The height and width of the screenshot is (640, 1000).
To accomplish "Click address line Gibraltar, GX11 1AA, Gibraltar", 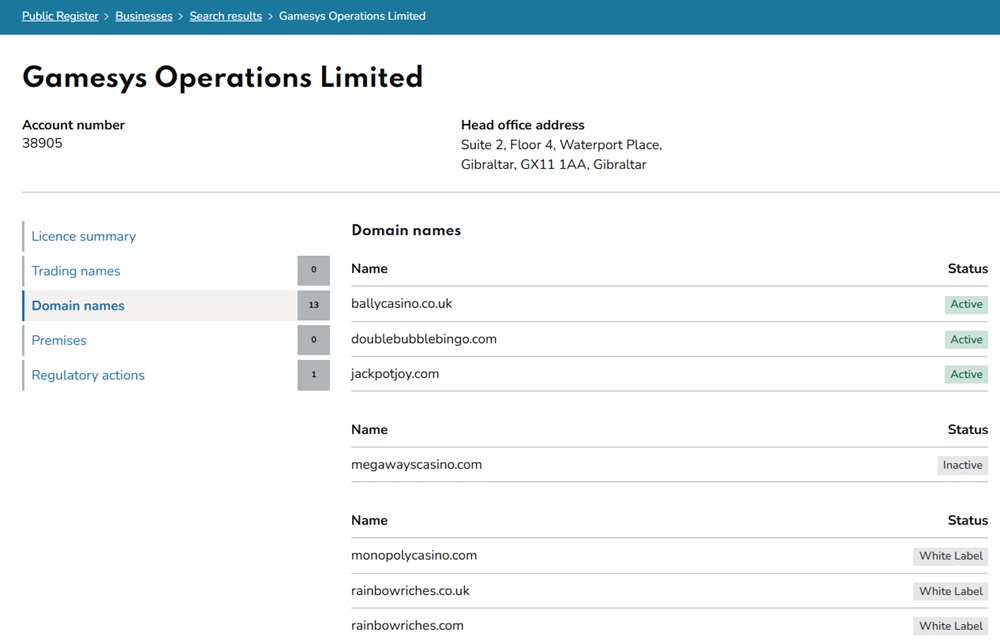I will coord(554,164).
